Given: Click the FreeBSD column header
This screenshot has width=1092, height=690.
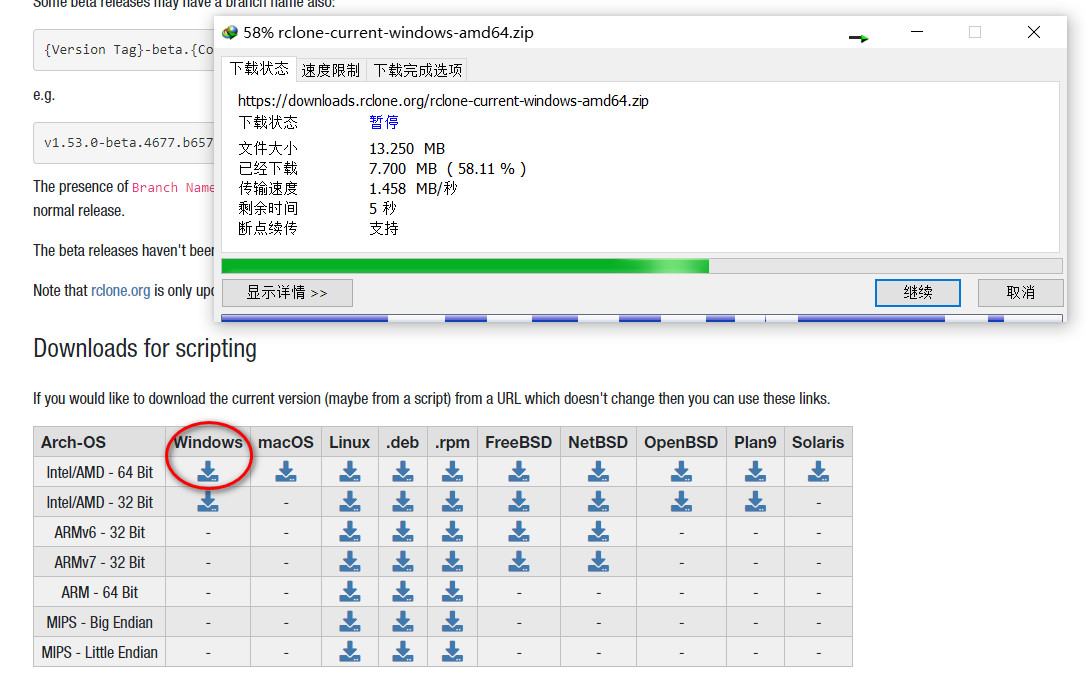Looking at the screenshot, I should click(518, 442).
